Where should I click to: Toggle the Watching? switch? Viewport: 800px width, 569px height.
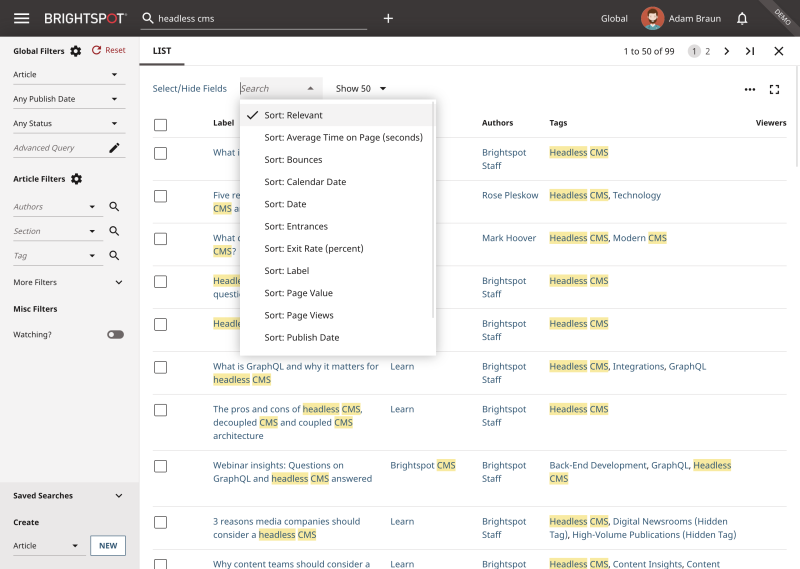115,335
